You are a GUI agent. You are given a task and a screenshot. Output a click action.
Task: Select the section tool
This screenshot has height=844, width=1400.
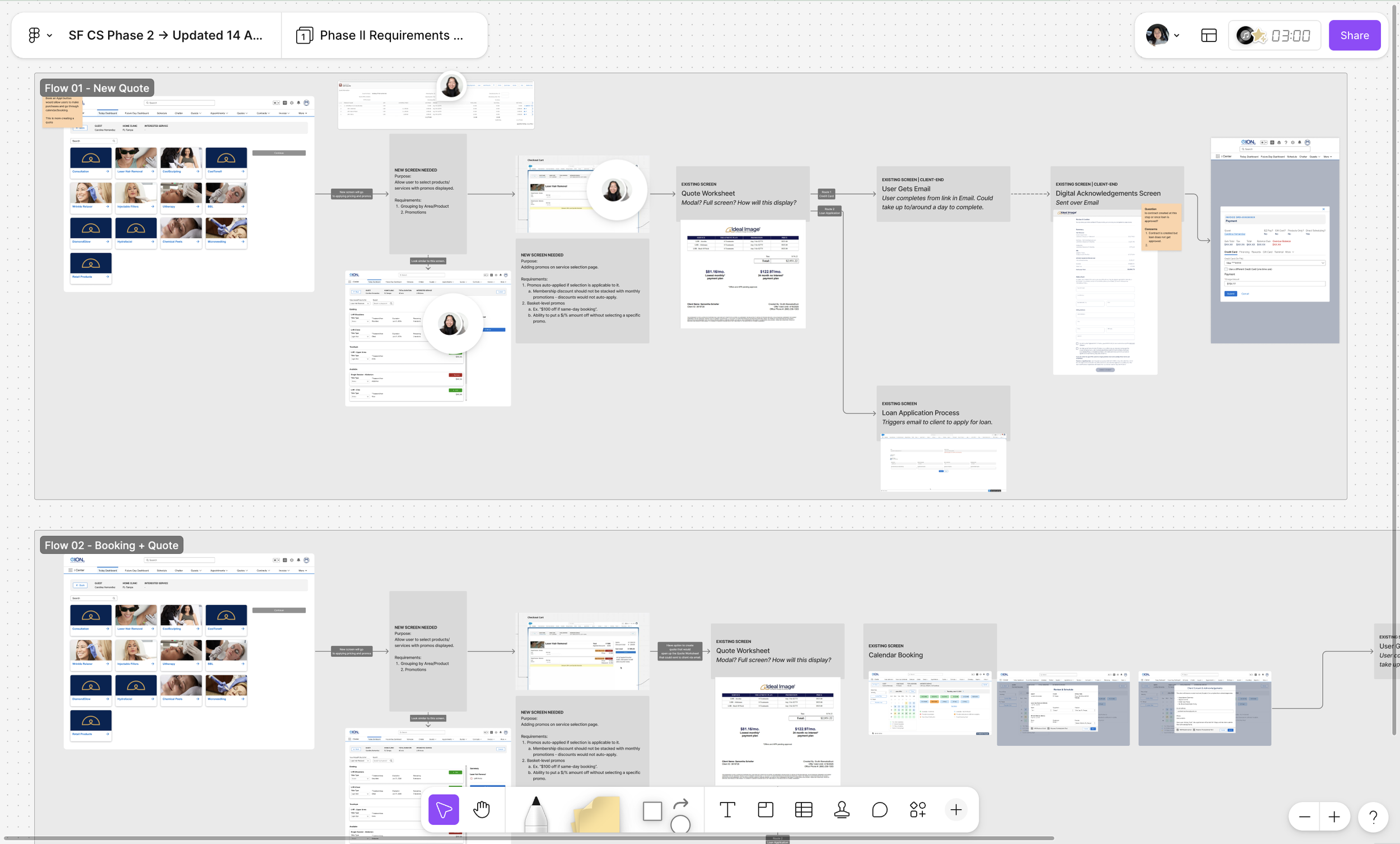click(766, 809)
